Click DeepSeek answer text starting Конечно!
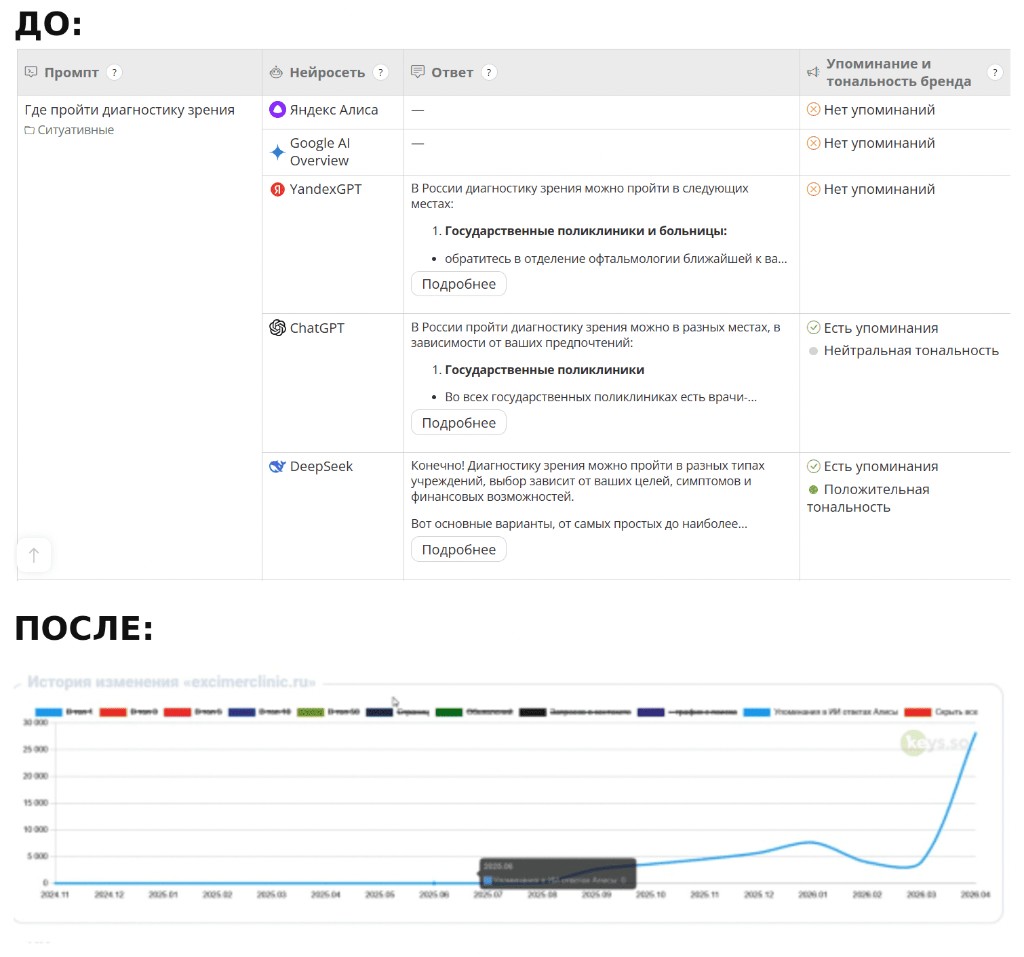 tap(588, 481)
